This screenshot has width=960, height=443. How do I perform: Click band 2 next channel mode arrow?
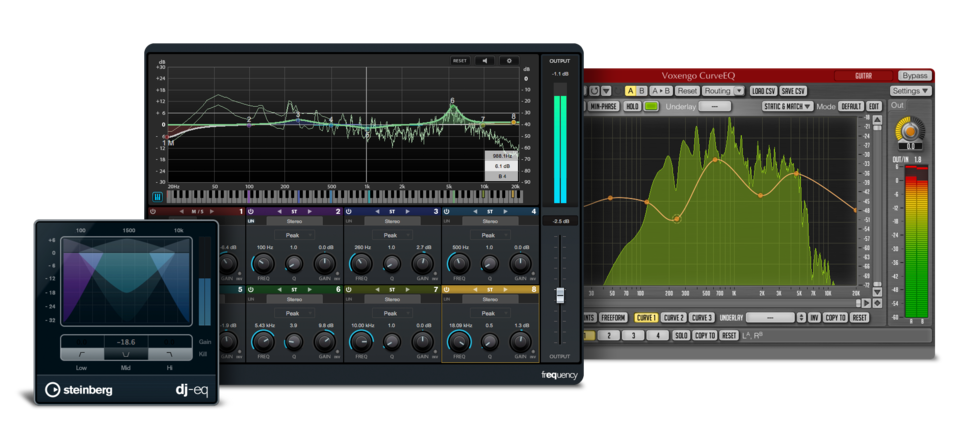click(x=309, y=211)
